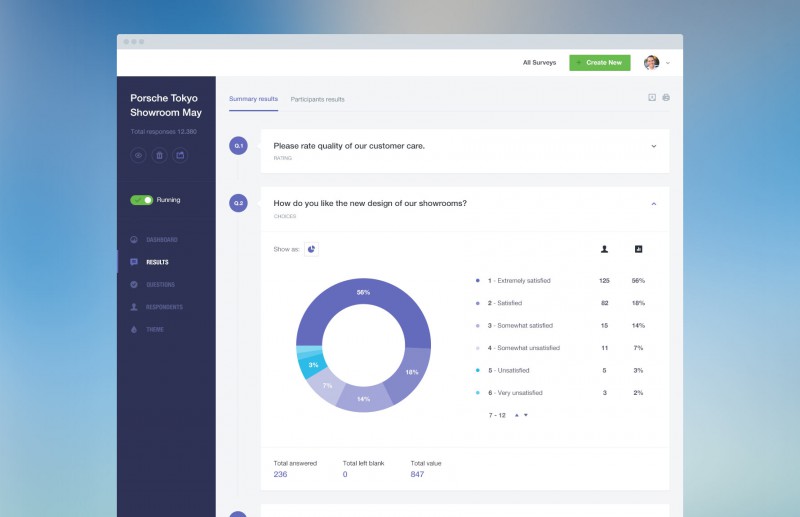Toggle the Running survey switch
Screen dimensions: 800x517
(141, 200)
